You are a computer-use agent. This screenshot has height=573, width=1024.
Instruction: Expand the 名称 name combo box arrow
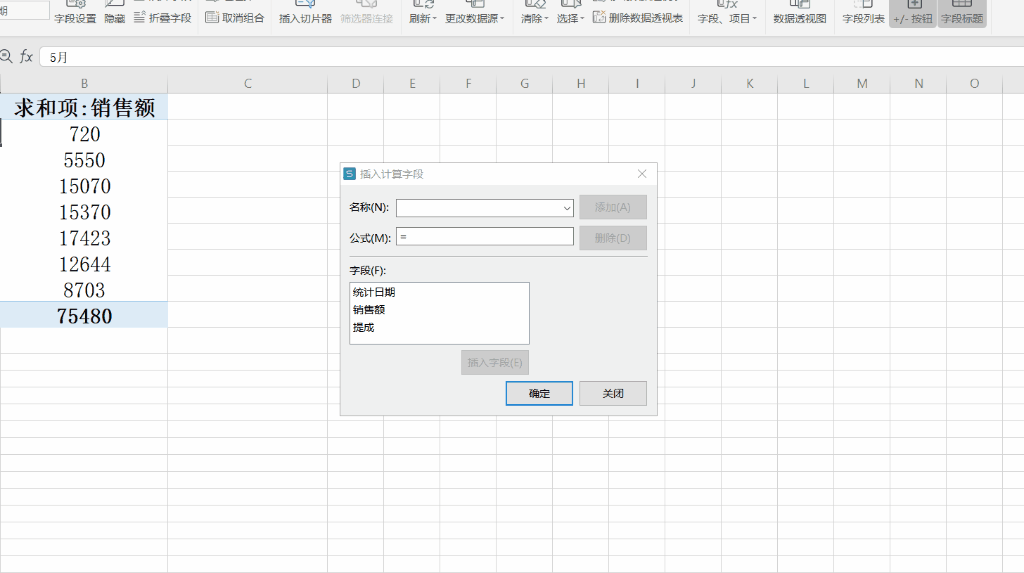point(566,208)
